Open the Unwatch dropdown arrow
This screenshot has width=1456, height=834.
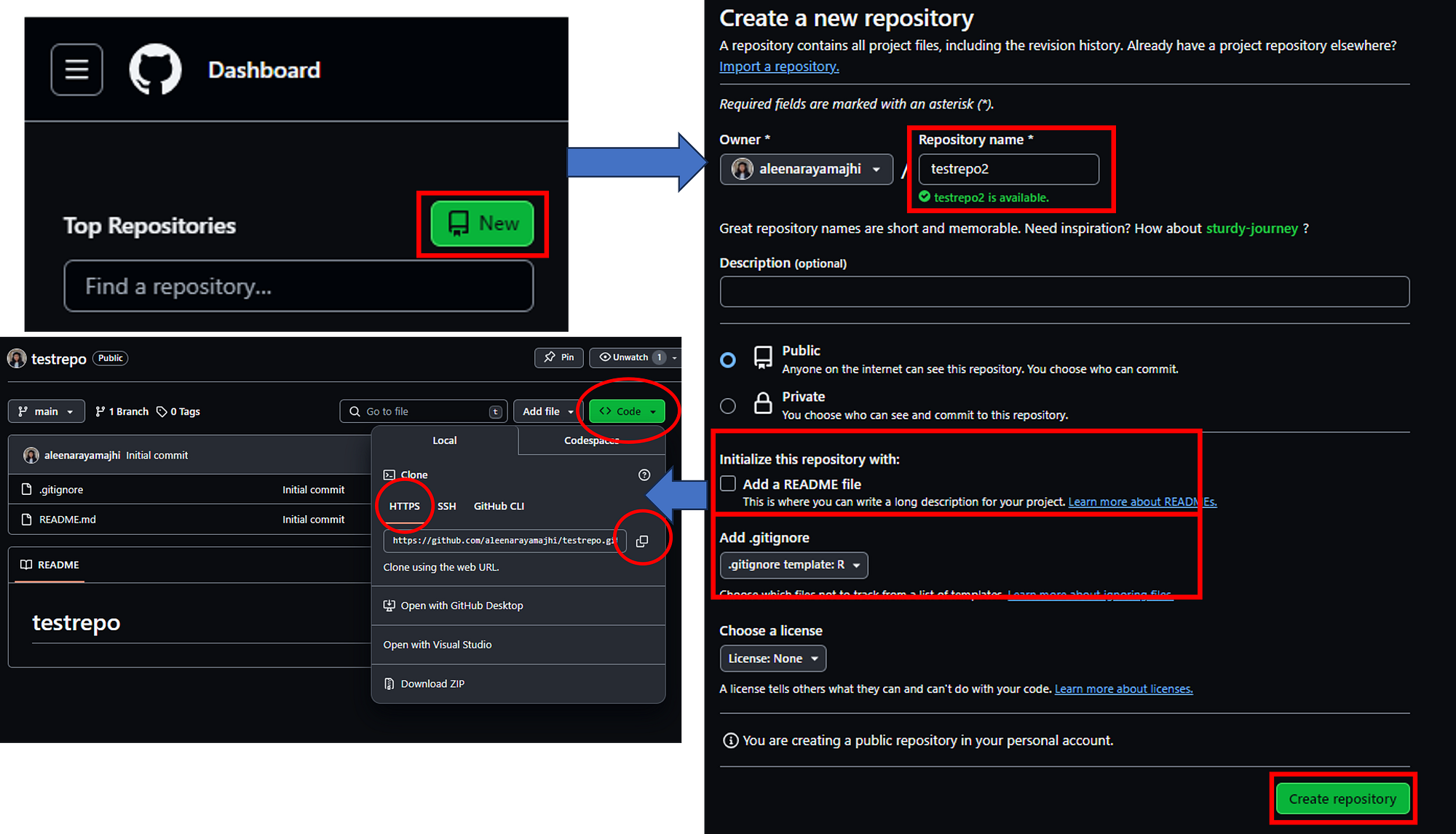[x=675, y=357]
